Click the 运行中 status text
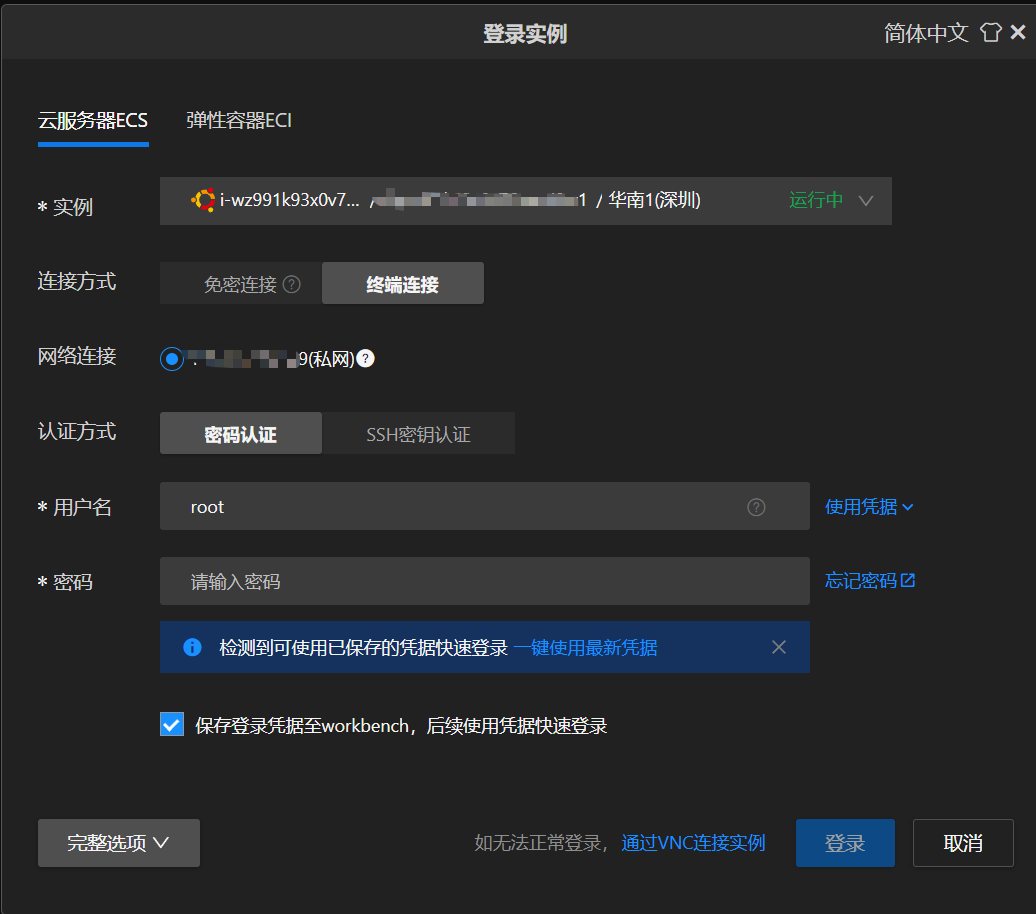 [x=815, y=200]
